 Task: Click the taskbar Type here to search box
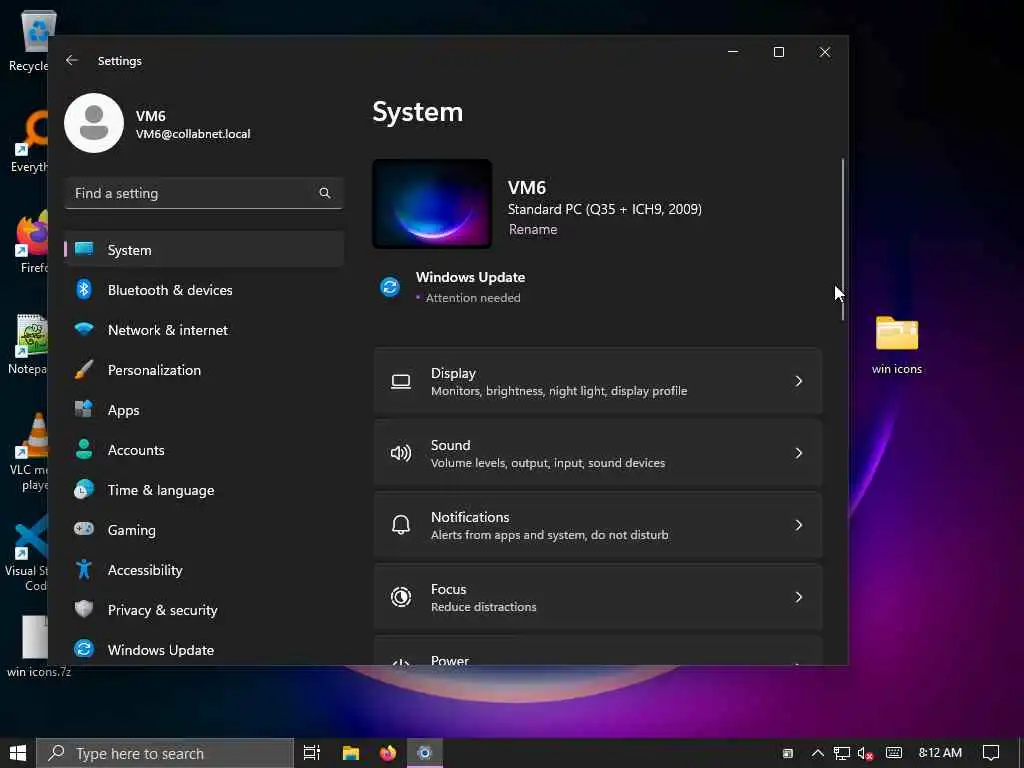pyautogui.click(x=165, y=753)
